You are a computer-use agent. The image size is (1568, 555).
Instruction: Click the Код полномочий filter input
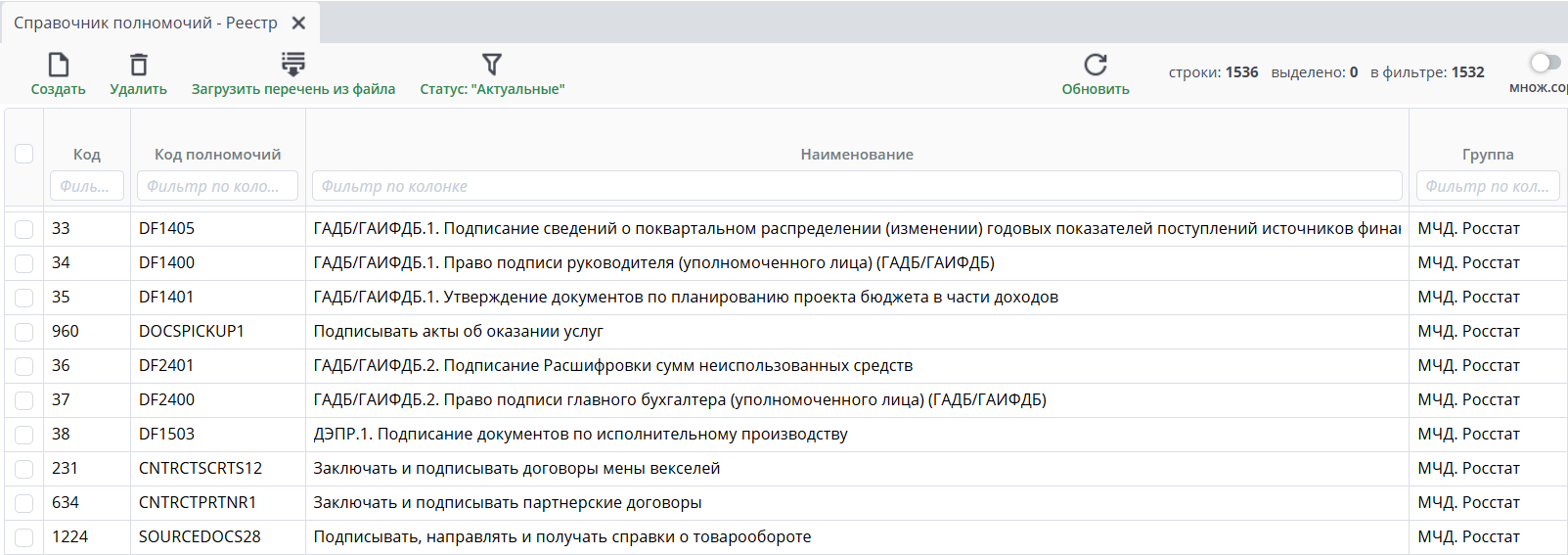(x=217, y=186)
